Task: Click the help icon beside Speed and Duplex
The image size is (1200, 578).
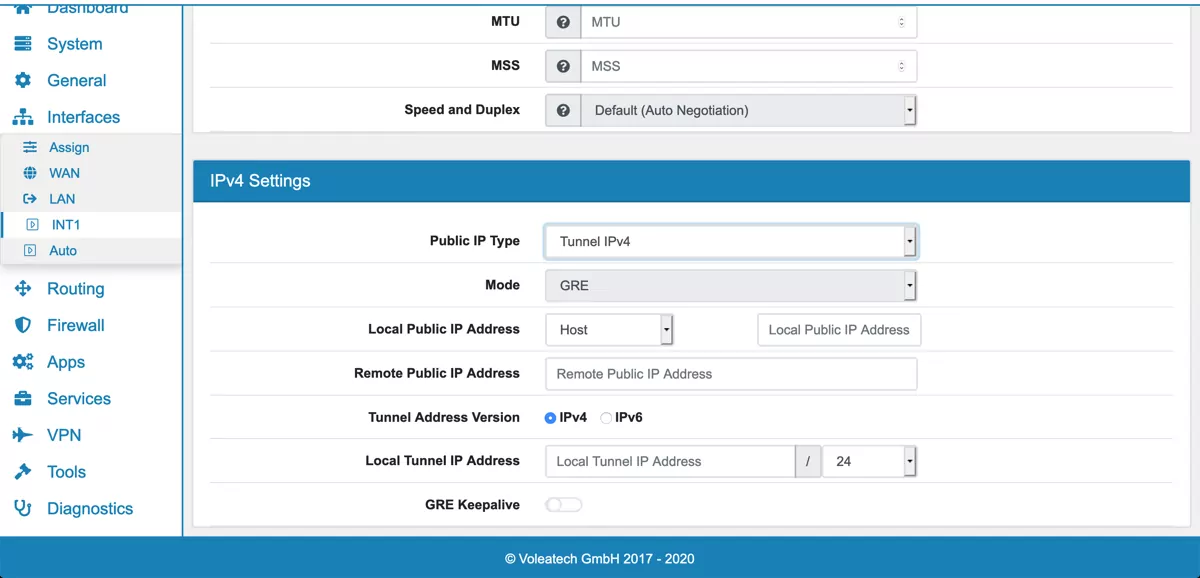Action: tap(563, 110)
